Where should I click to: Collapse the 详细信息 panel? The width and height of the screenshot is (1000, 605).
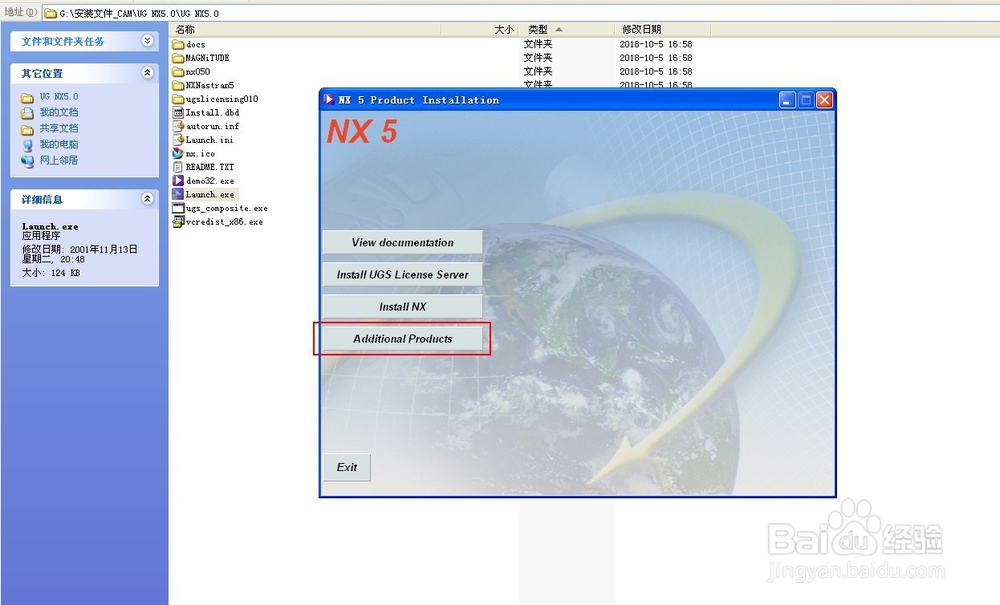(x=147, y=199)
